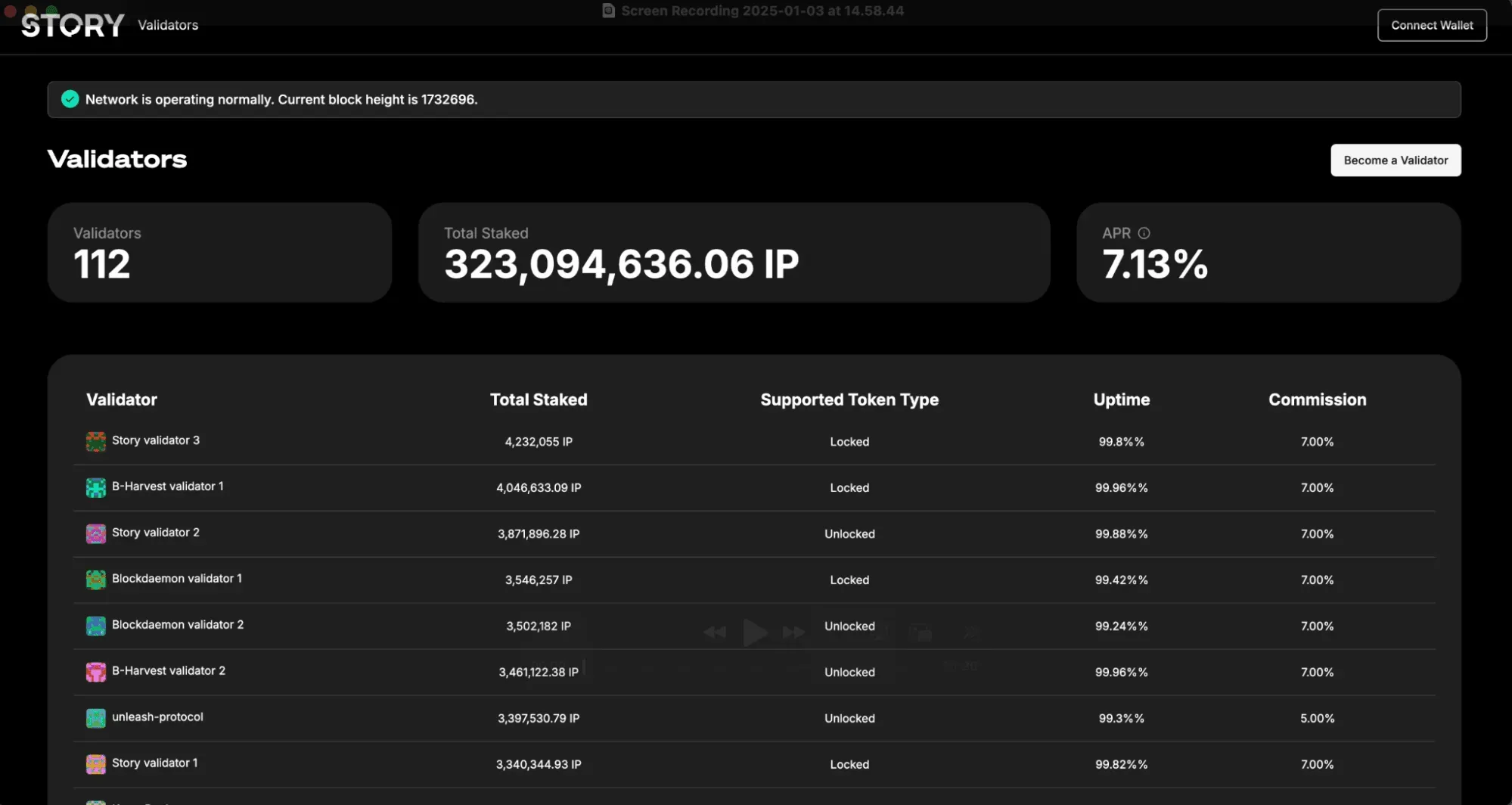Click the unleash-protocol avatar icon
Image resolution: width=1512 pixels, height=805 pixels.
click(x=96, y=718)
